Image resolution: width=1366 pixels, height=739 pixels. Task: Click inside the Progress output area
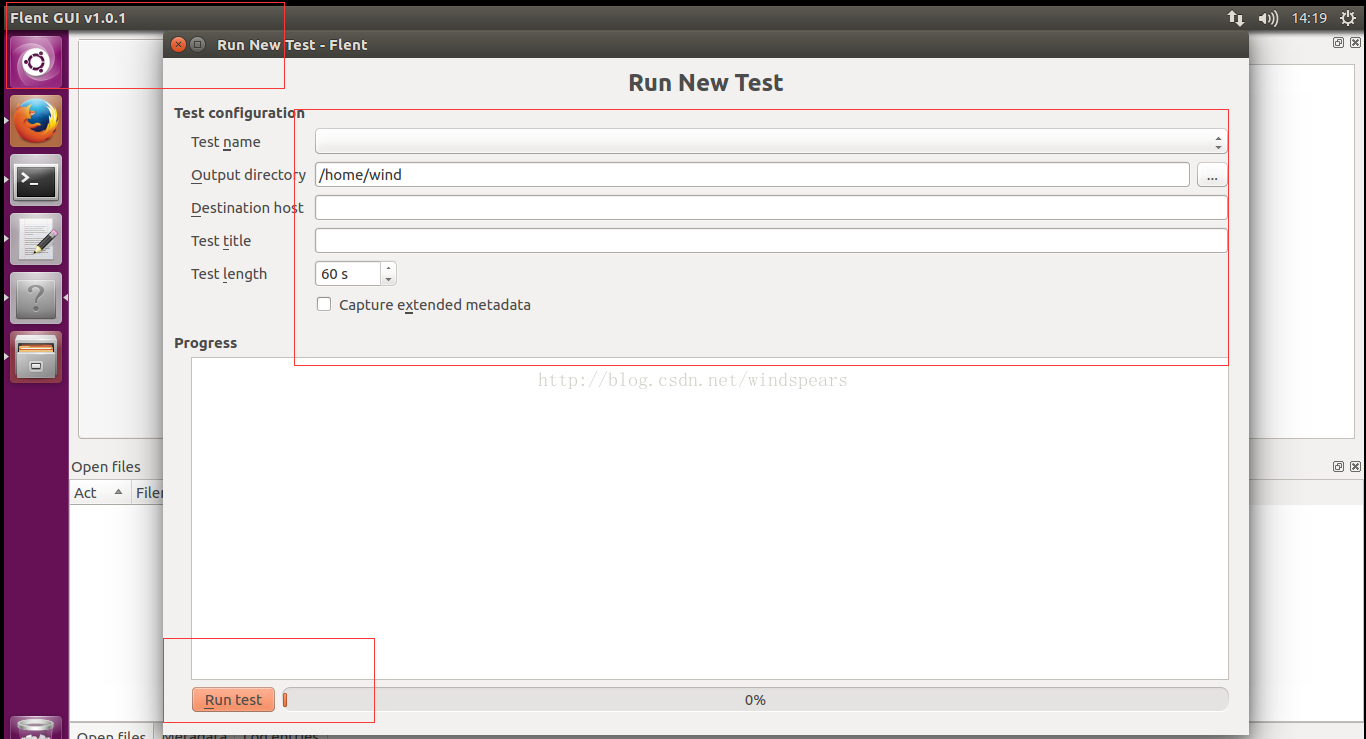pyautogui.click(x=710, y=518)
